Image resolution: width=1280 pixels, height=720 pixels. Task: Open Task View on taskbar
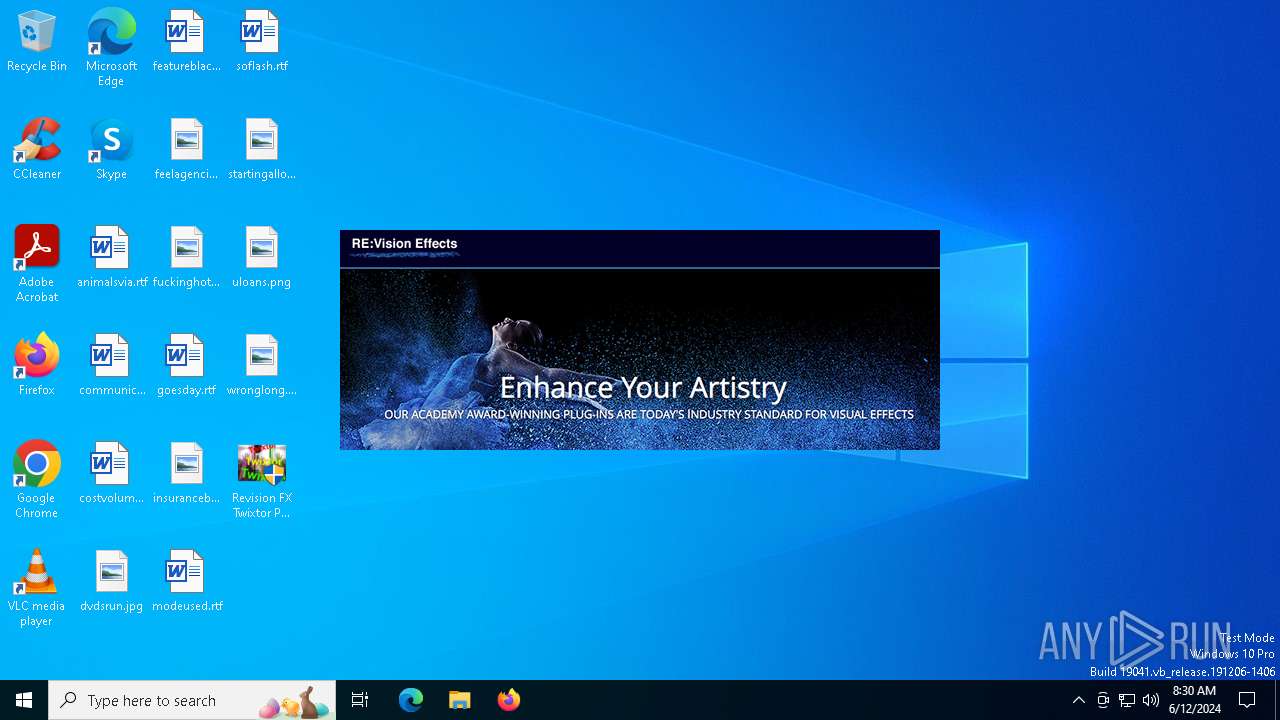360,700
